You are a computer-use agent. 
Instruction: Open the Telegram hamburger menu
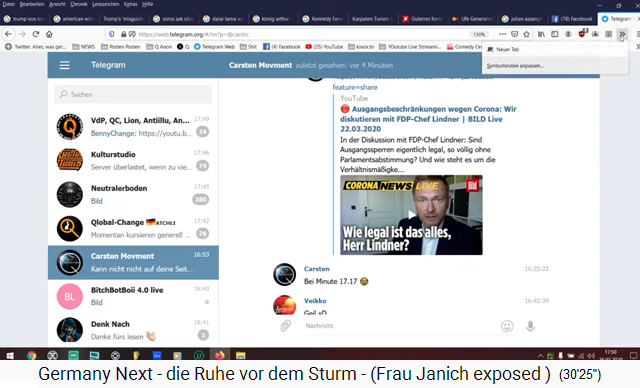pyautogui.click(x=64, y=65)
